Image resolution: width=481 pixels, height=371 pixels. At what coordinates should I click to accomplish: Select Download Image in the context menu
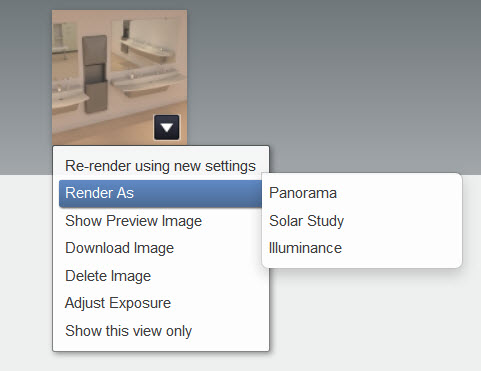tap(160, 248)
